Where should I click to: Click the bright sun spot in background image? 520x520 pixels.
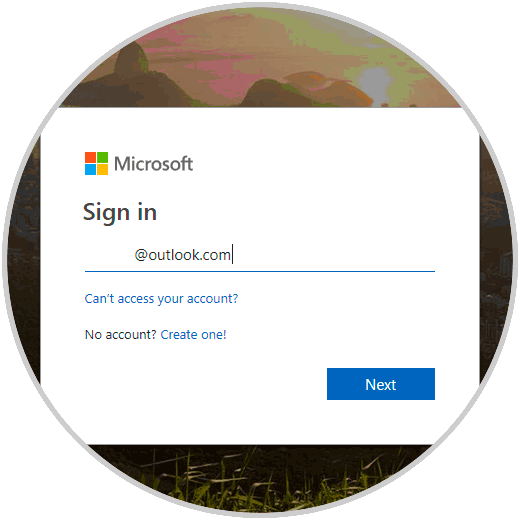point(375,82)
